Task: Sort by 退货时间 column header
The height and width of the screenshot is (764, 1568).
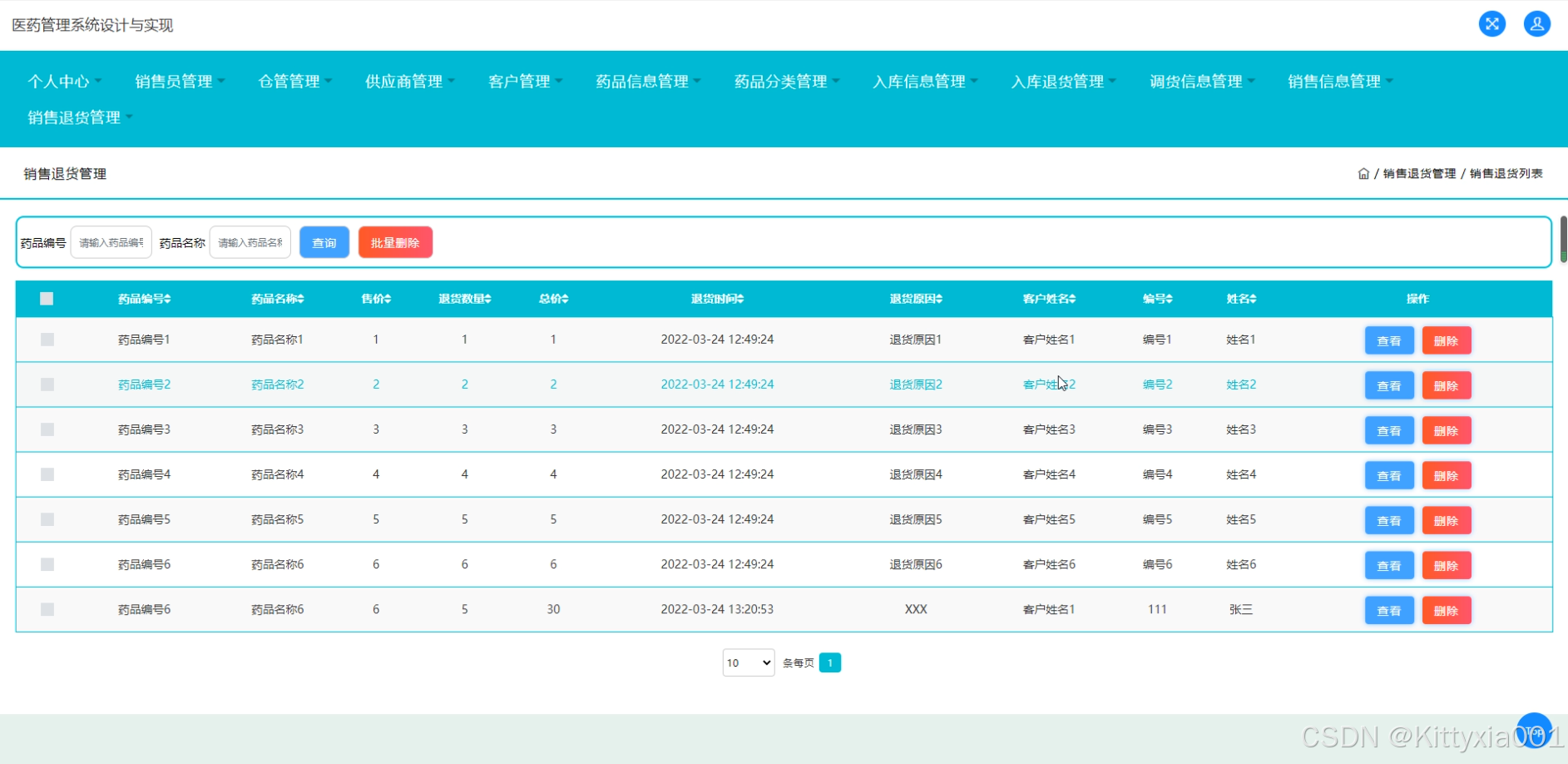Action: pyautogui.click(x=717, y=299)
